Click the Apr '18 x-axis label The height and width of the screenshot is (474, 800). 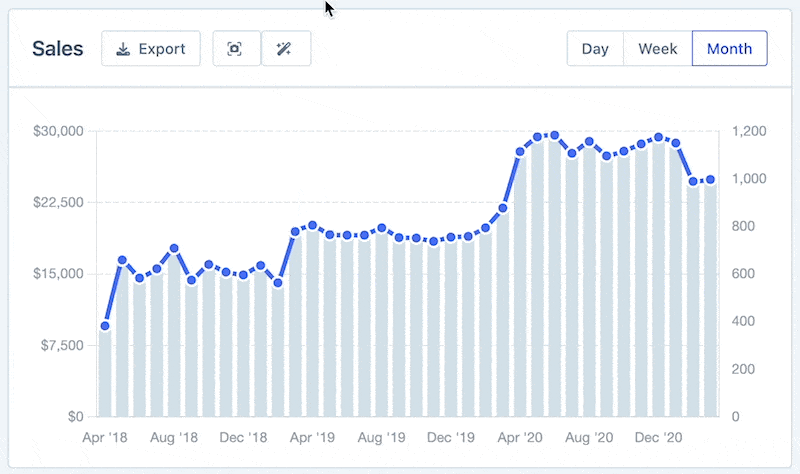105,437
